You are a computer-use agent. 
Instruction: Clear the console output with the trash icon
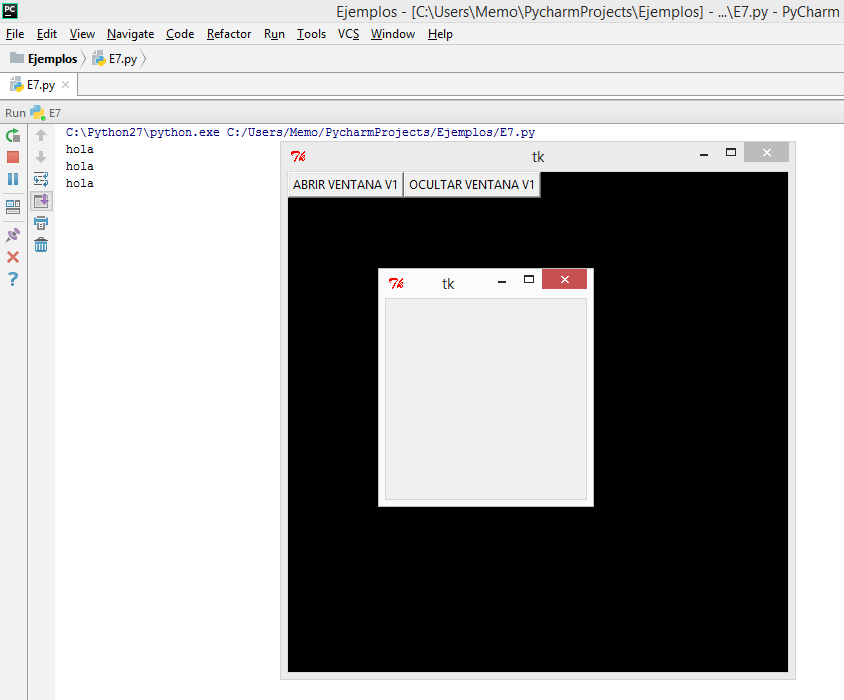[x=41, y=244]
